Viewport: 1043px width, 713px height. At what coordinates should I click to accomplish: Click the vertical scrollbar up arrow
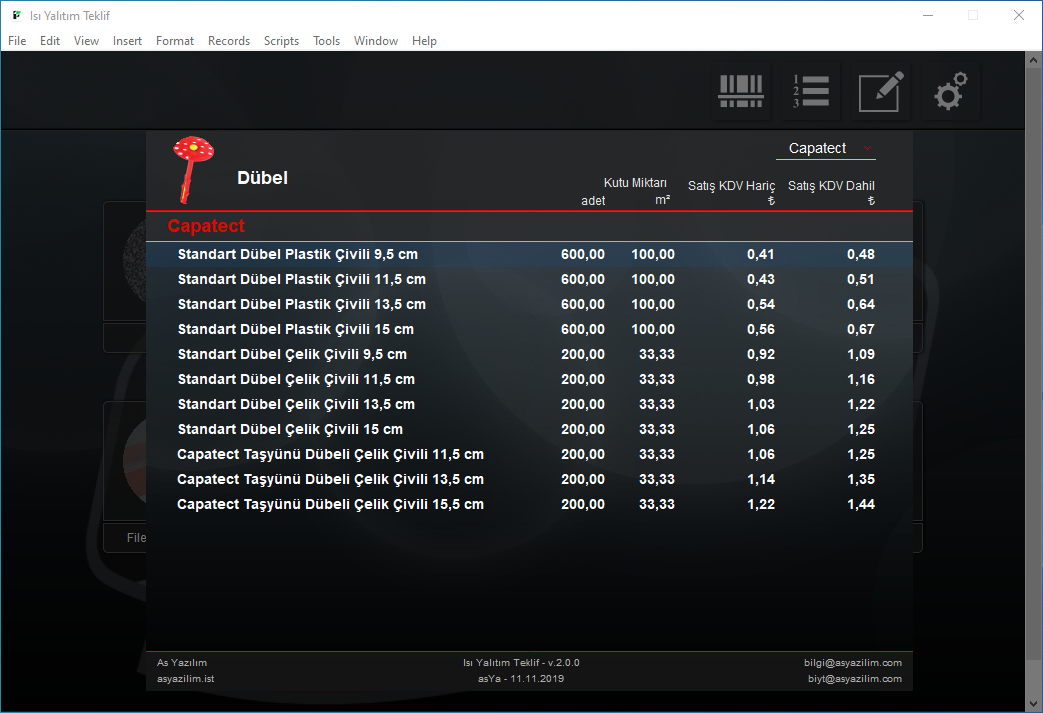click(x=1033, y=60)
